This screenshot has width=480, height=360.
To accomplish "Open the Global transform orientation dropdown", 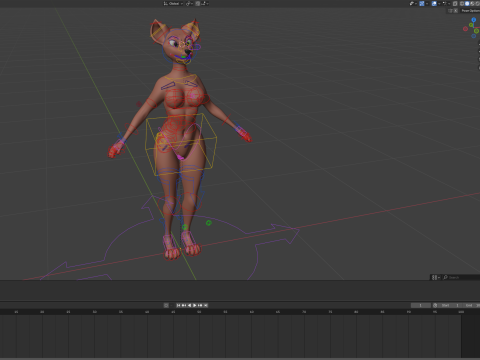I will (173, 3).
